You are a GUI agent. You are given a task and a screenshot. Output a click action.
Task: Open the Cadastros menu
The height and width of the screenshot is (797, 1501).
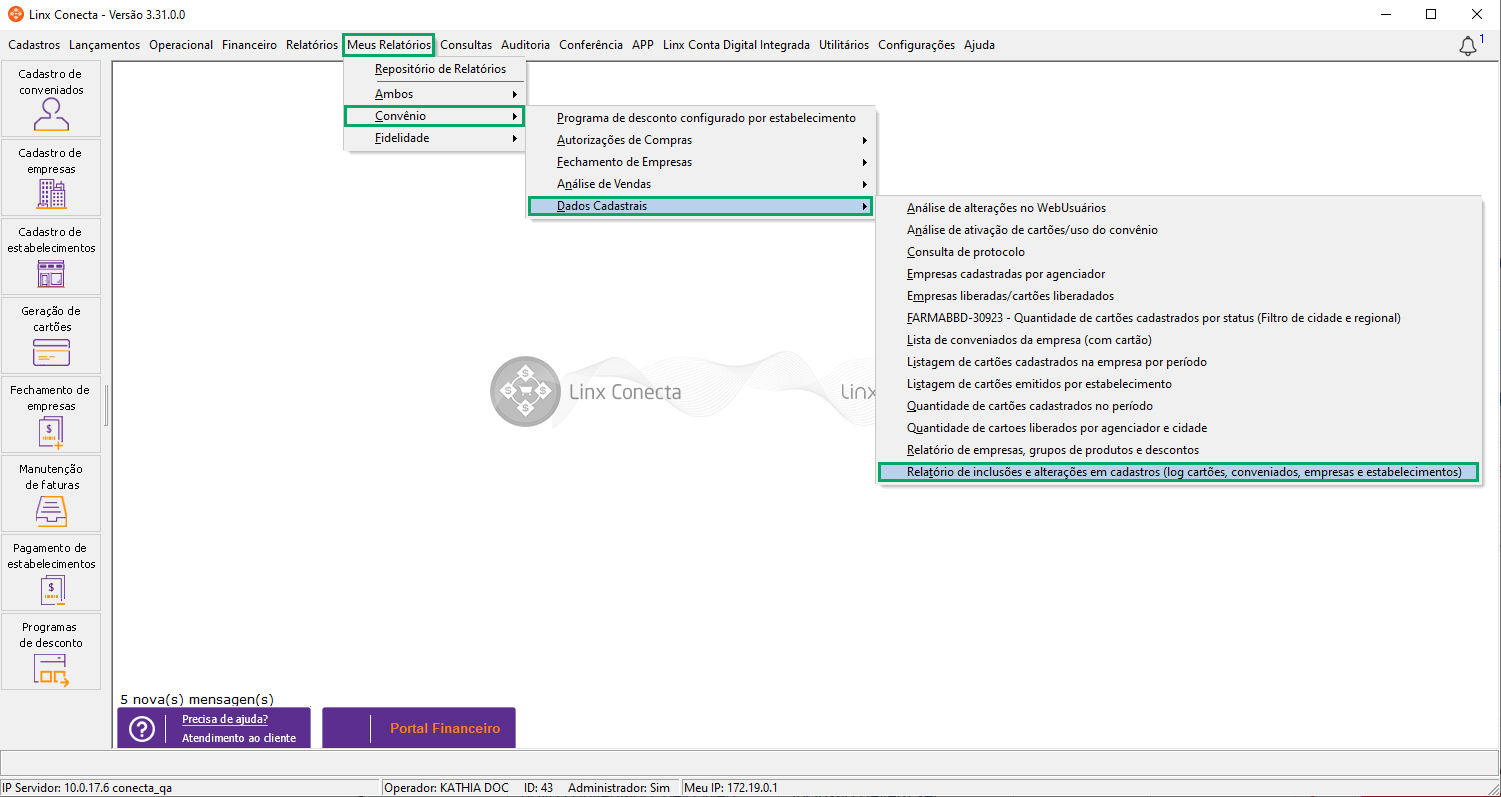coord(34,45)
